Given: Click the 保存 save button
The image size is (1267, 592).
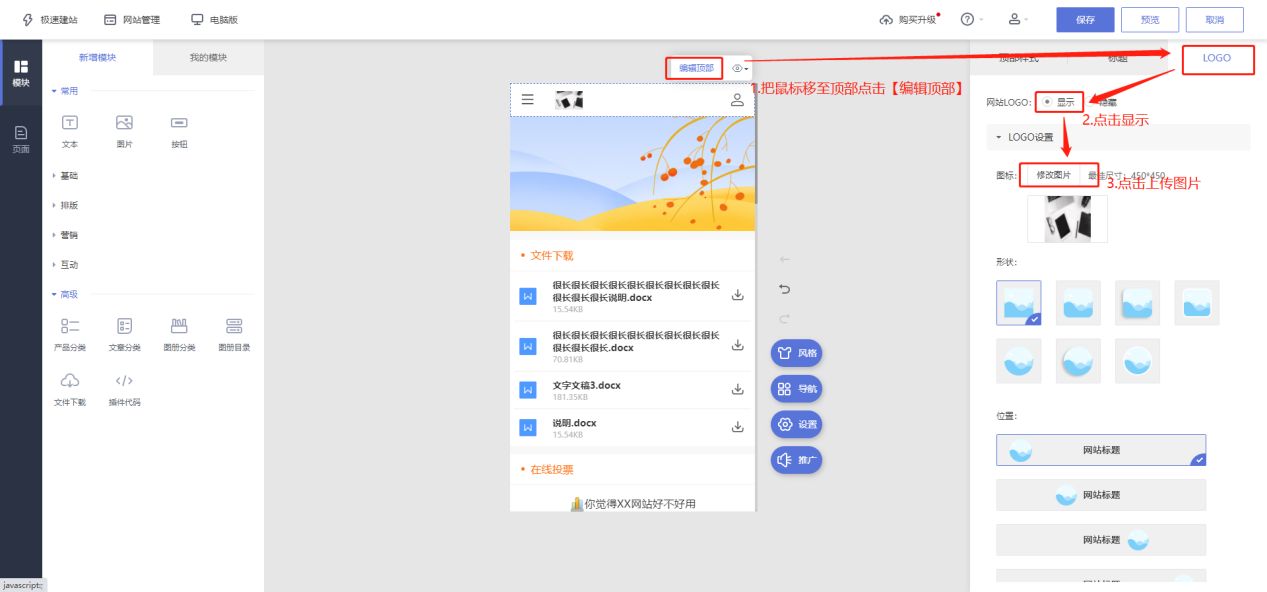Looking at the screenshot, I should click(x=1085, y=20).
